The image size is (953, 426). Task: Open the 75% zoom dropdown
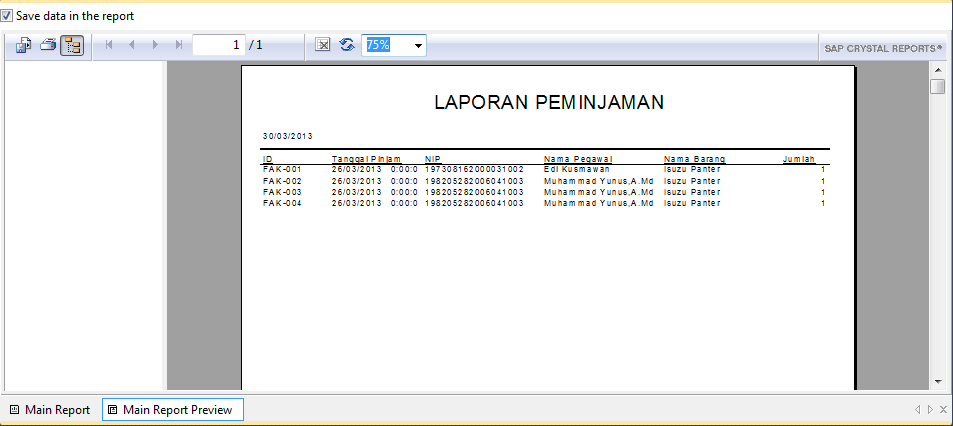point(418,46)
